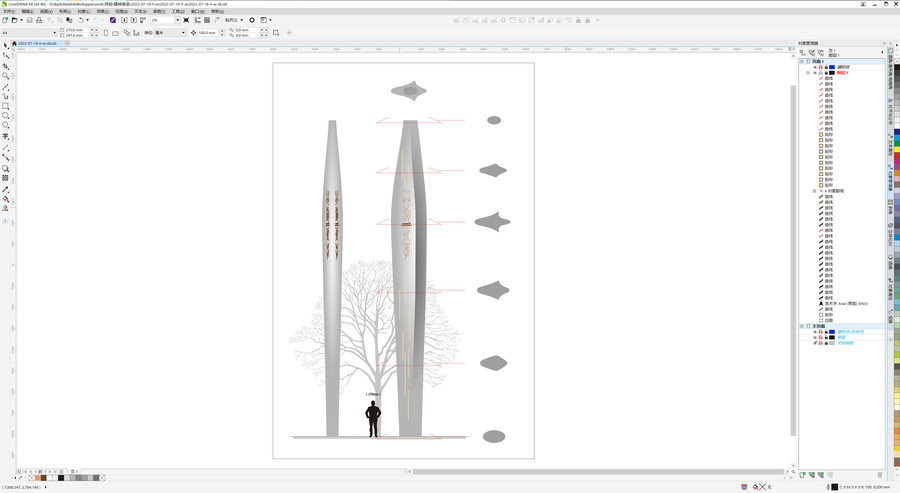Select the Interactive Fill tool

pos(5,199)
